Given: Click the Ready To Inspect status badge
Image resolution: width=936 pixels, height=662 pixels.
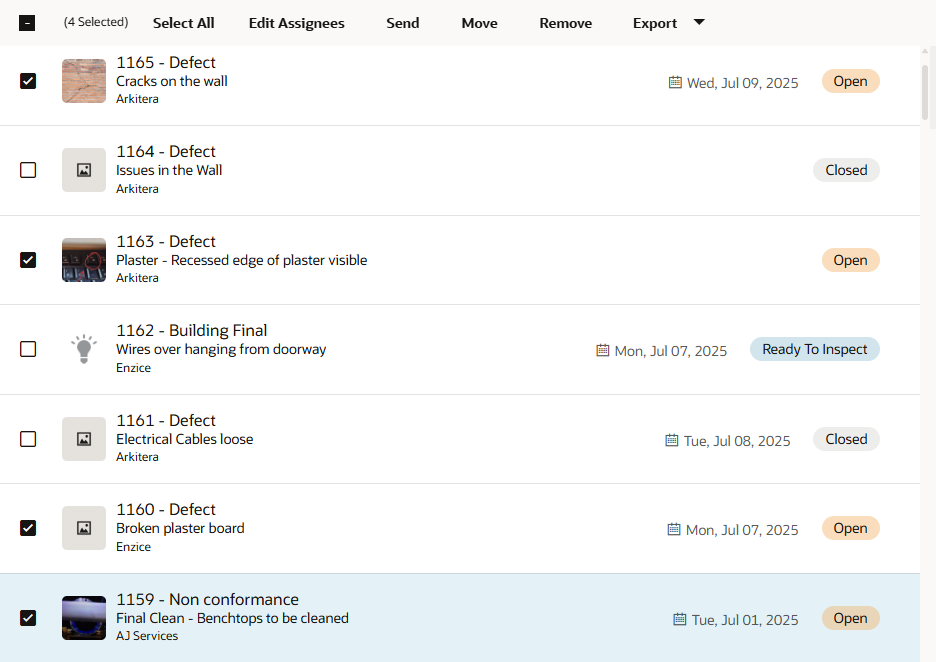Looking at the screenshot, I should click(815, 349).
